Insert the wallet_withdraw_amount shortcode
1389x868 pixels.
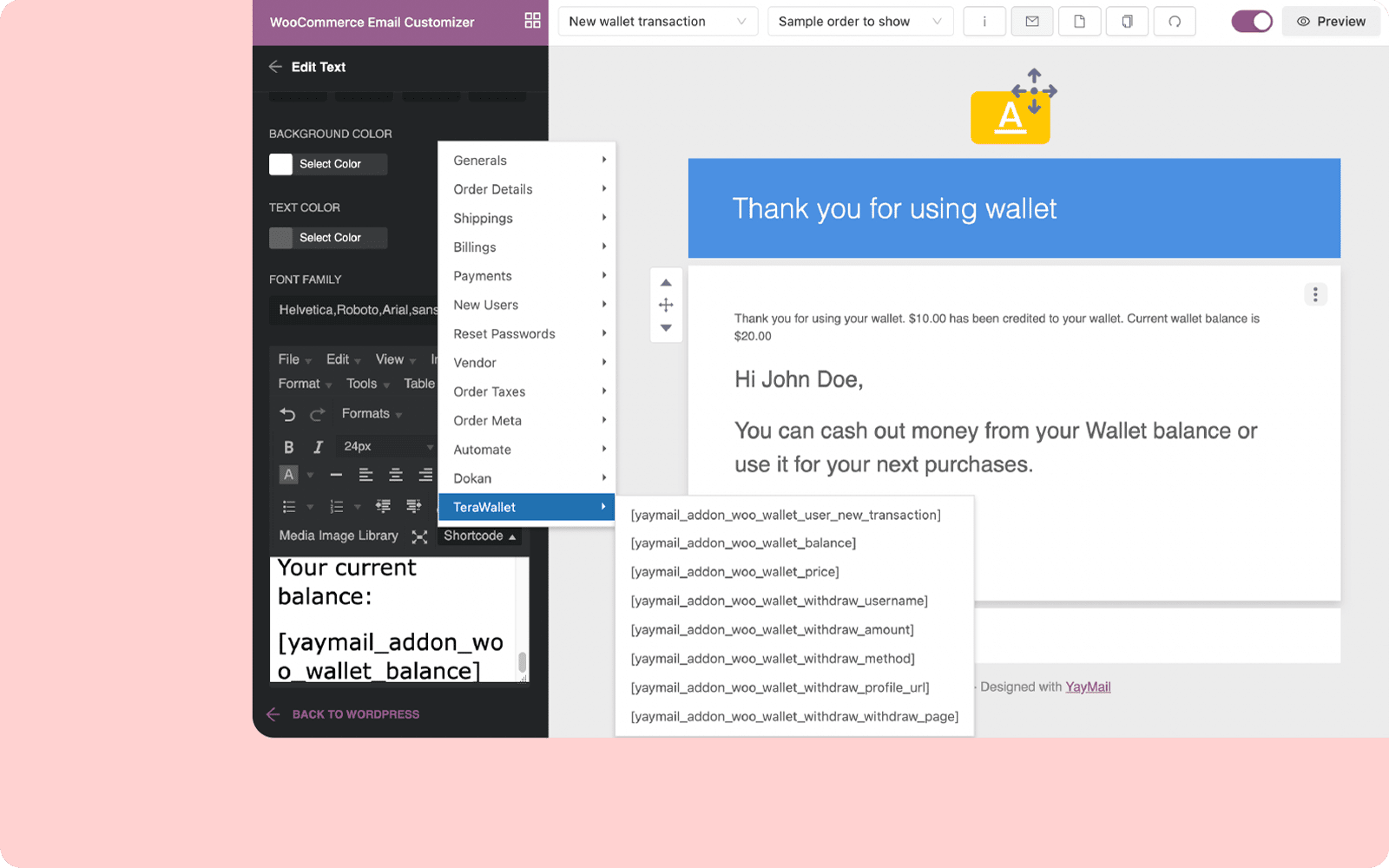pyautogui.click(x=772, y=629)
